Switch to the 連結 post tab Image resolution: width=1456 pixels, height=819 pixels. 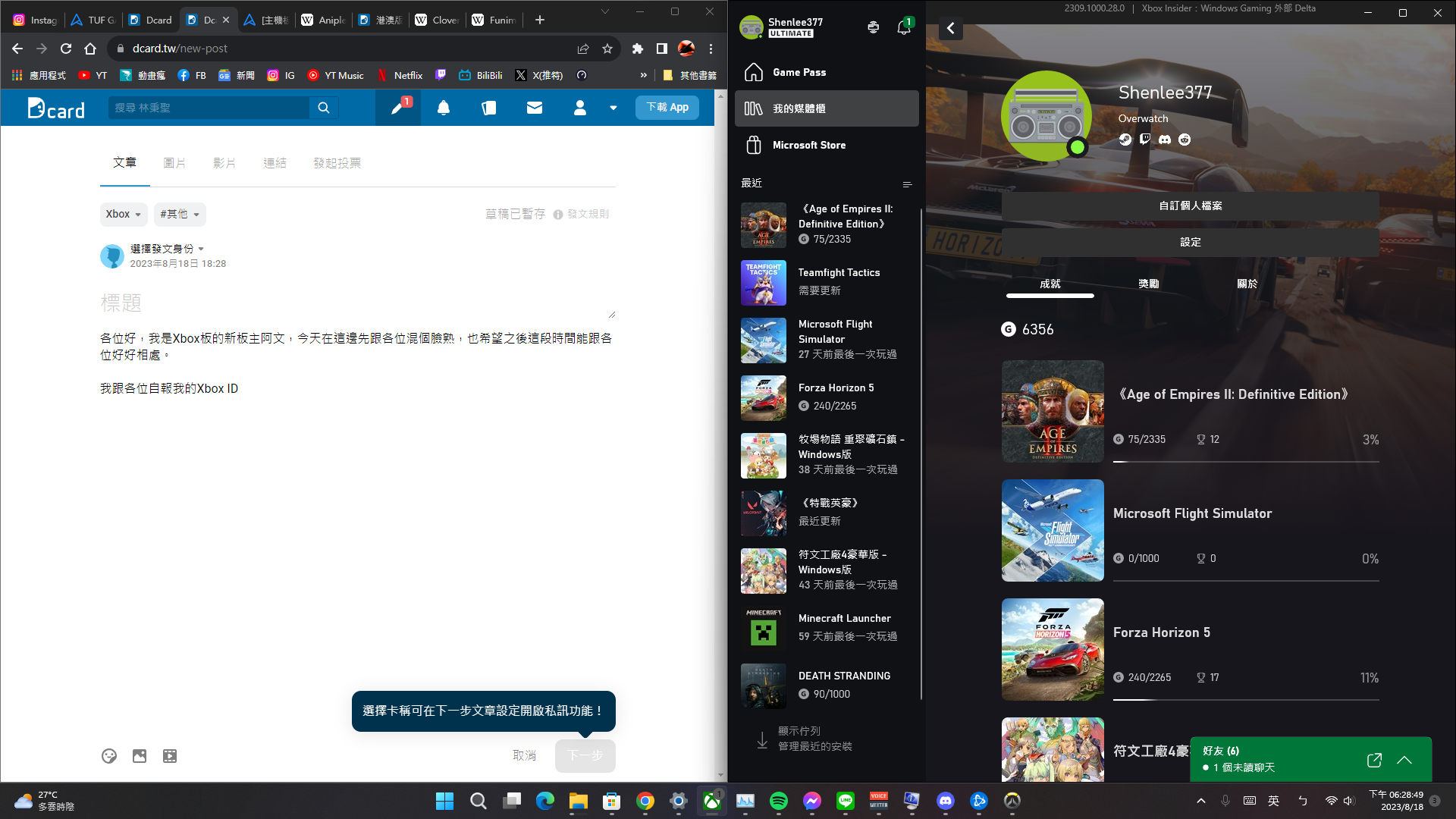tap(275, 163)
